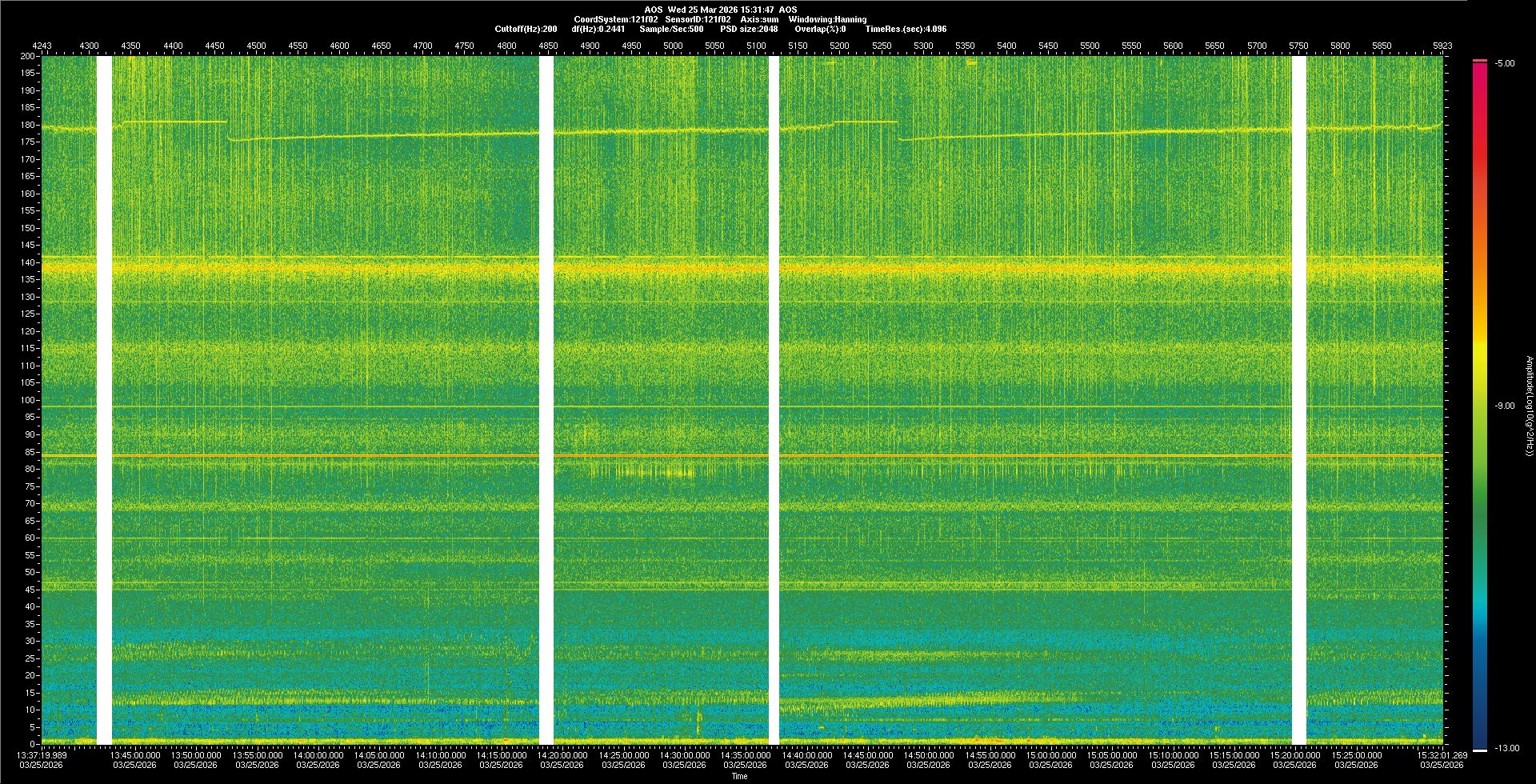Click the Time axis title at bottom
The width and height of the screenshot is (1536, 784).
(x=739, y=776)
